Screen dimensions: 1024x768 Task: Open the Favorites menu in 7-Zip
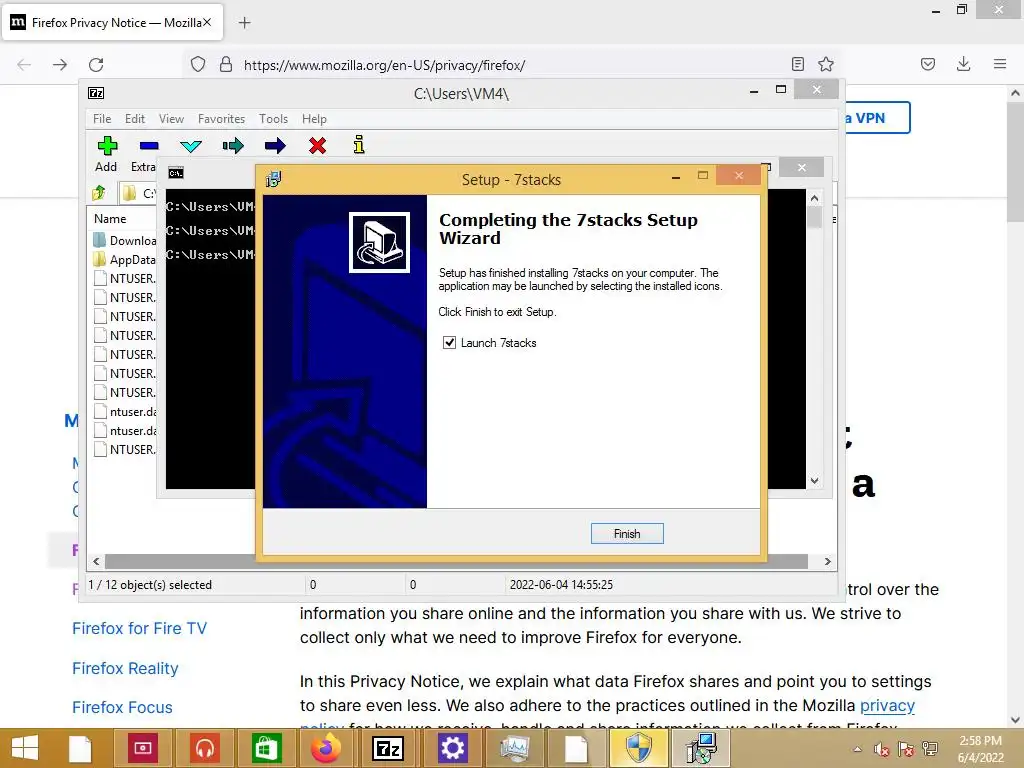click(x=221, y=119)
